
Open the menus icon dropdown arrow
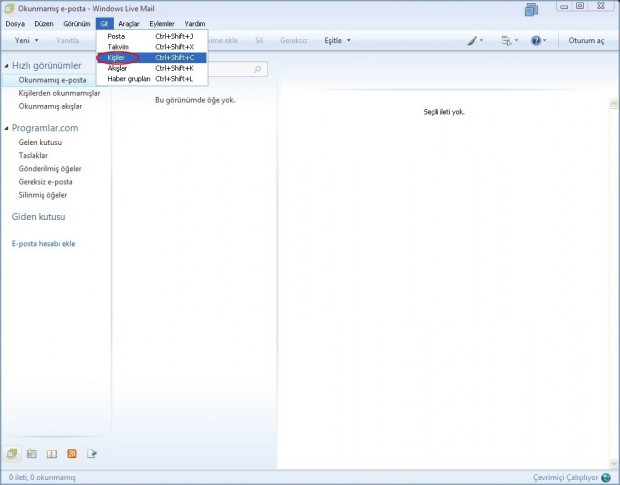(x=516, y=40)
